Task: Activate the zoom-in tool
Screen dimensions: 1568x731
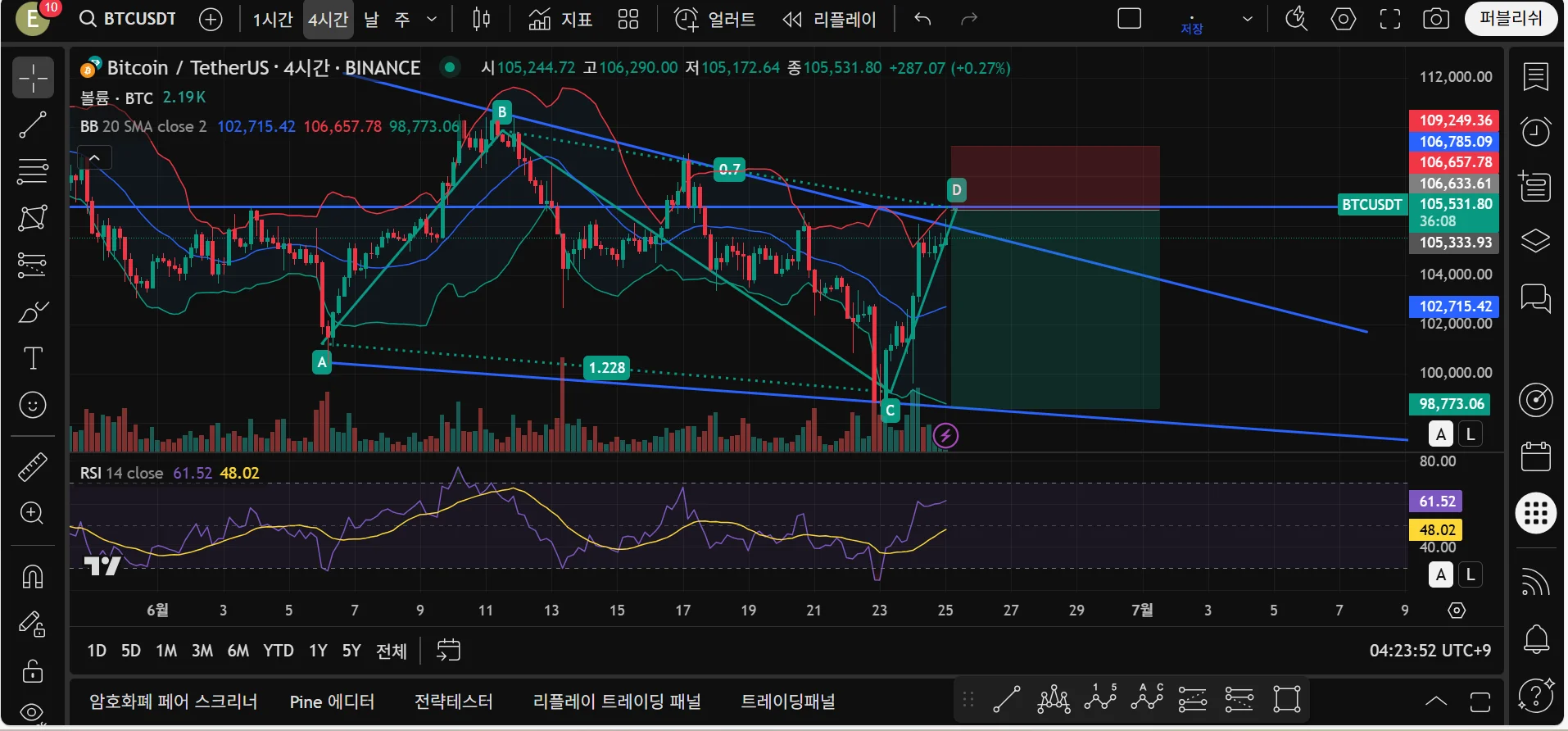Action: (x=33, y=514)
